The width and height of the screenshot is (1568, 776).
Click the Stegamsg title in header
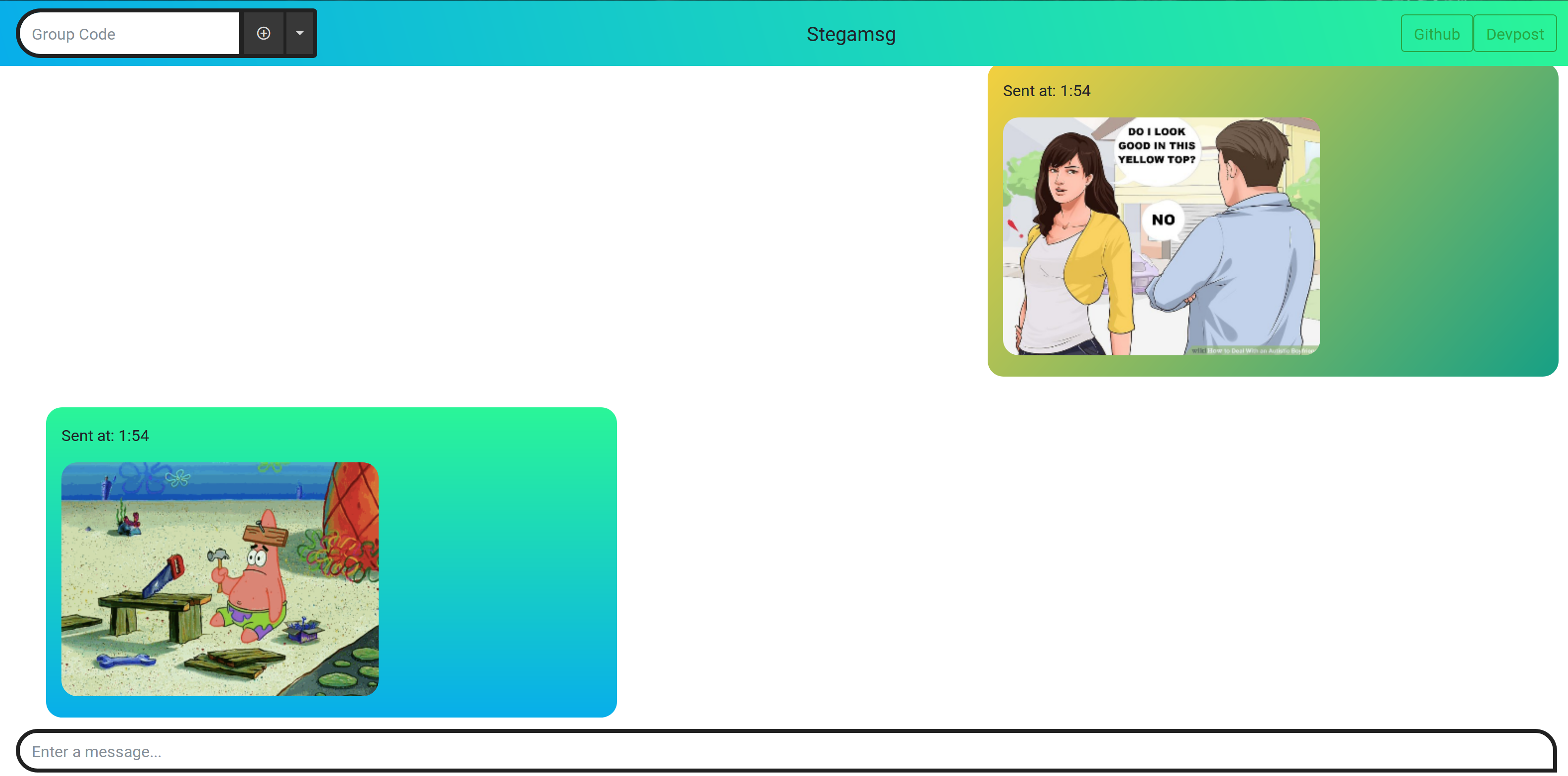tap(850, 34)
